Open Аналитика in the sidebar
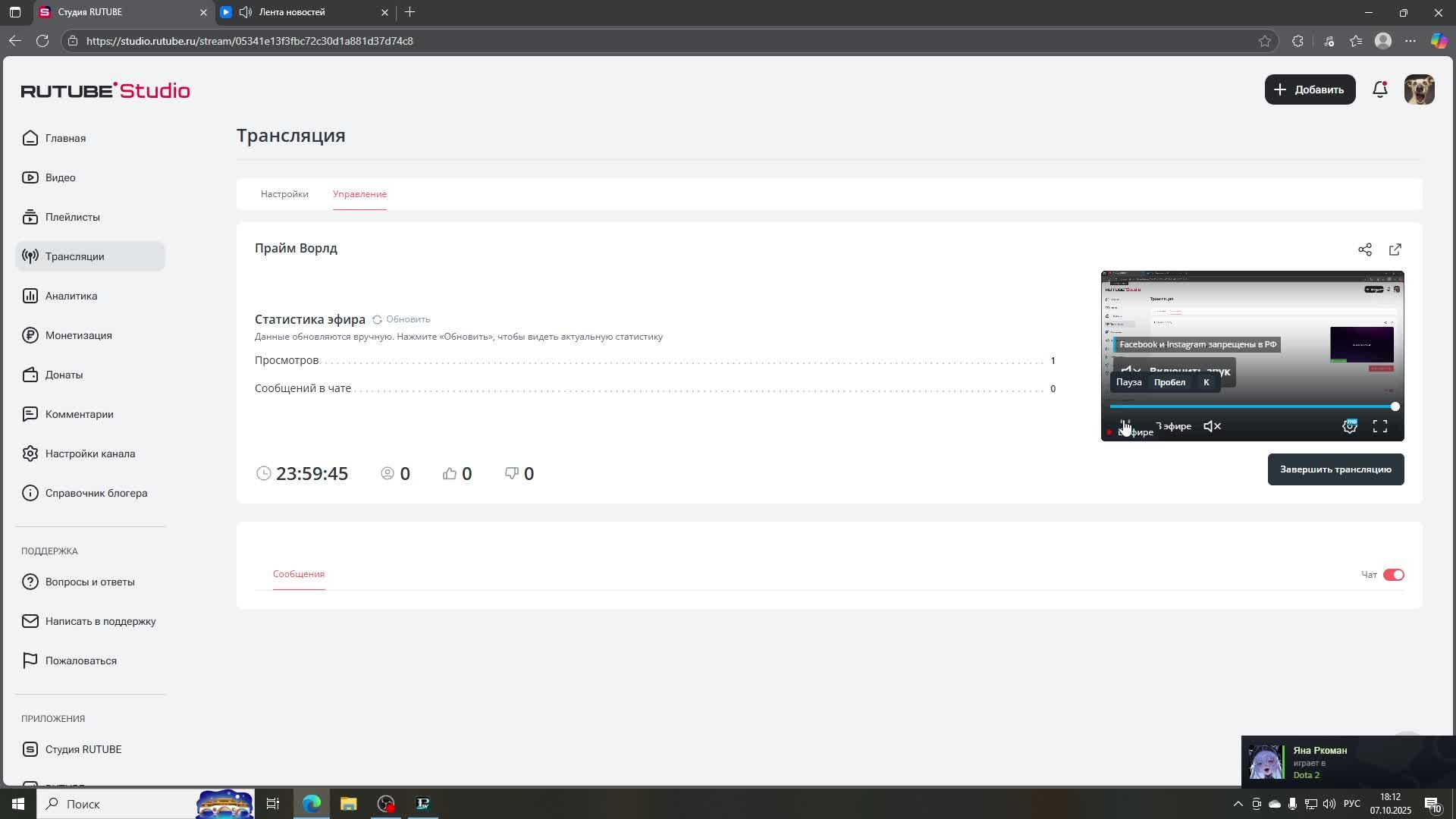 71,296
